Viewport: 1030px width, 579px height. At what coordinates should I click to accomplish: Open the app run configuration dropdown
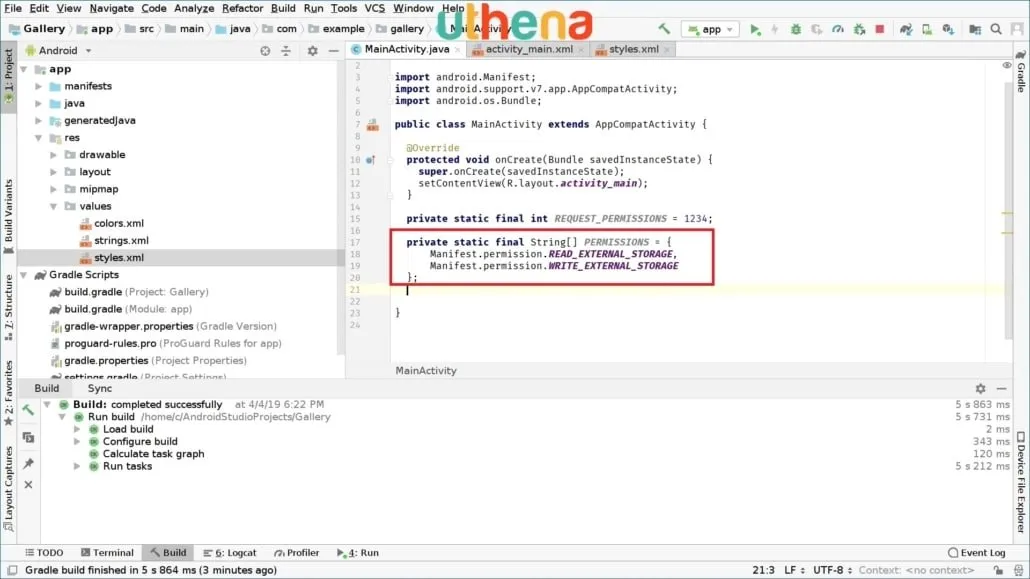(711, 30)
